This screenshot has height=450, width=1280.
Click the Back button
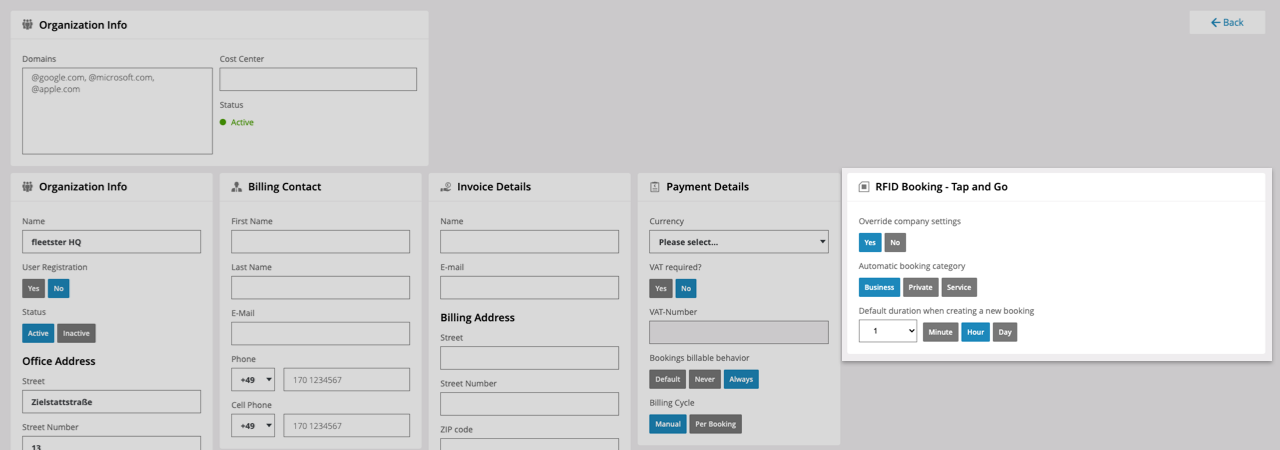(x=1227, y=22)
